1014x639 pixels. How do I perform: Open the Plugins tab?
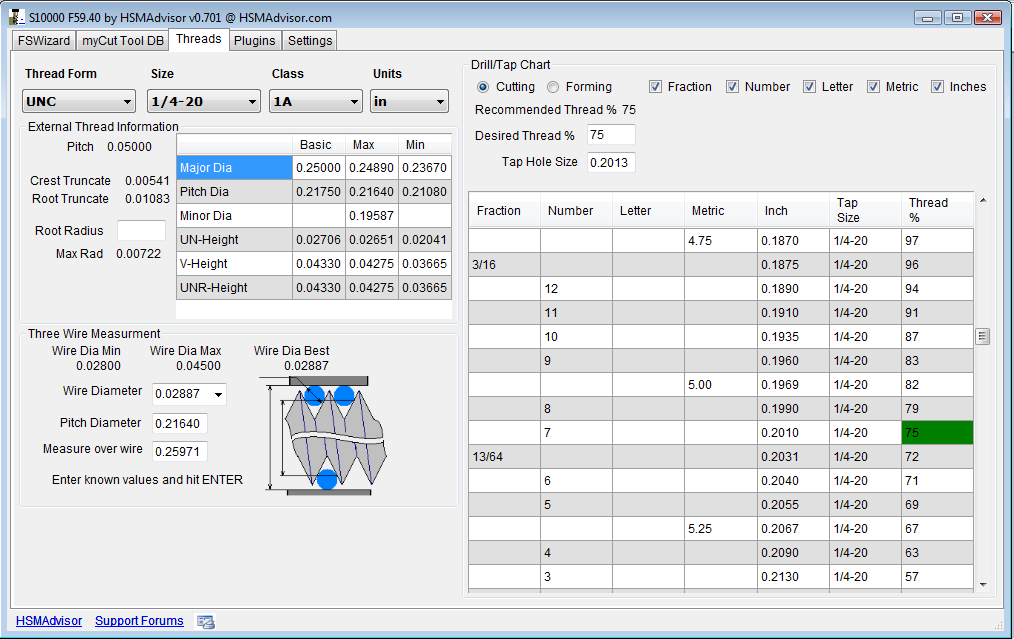(255, 41)
